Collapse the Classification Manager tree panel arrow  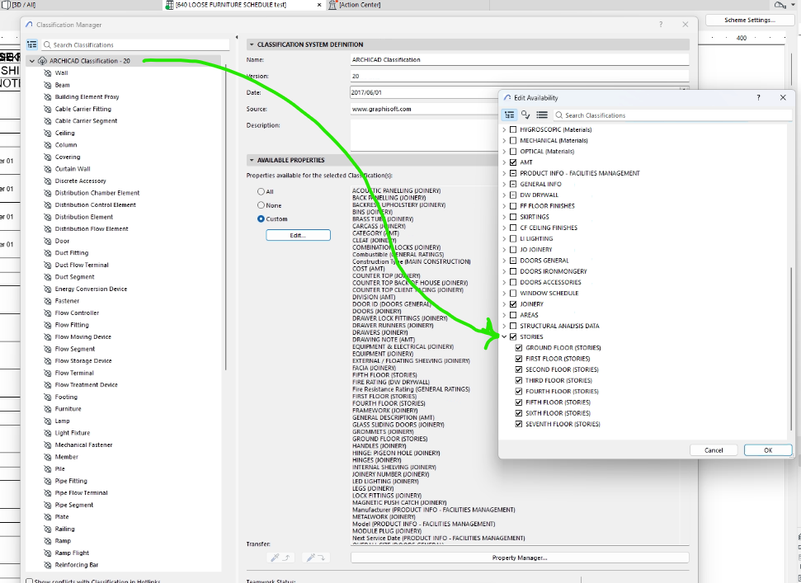(237, 37)
